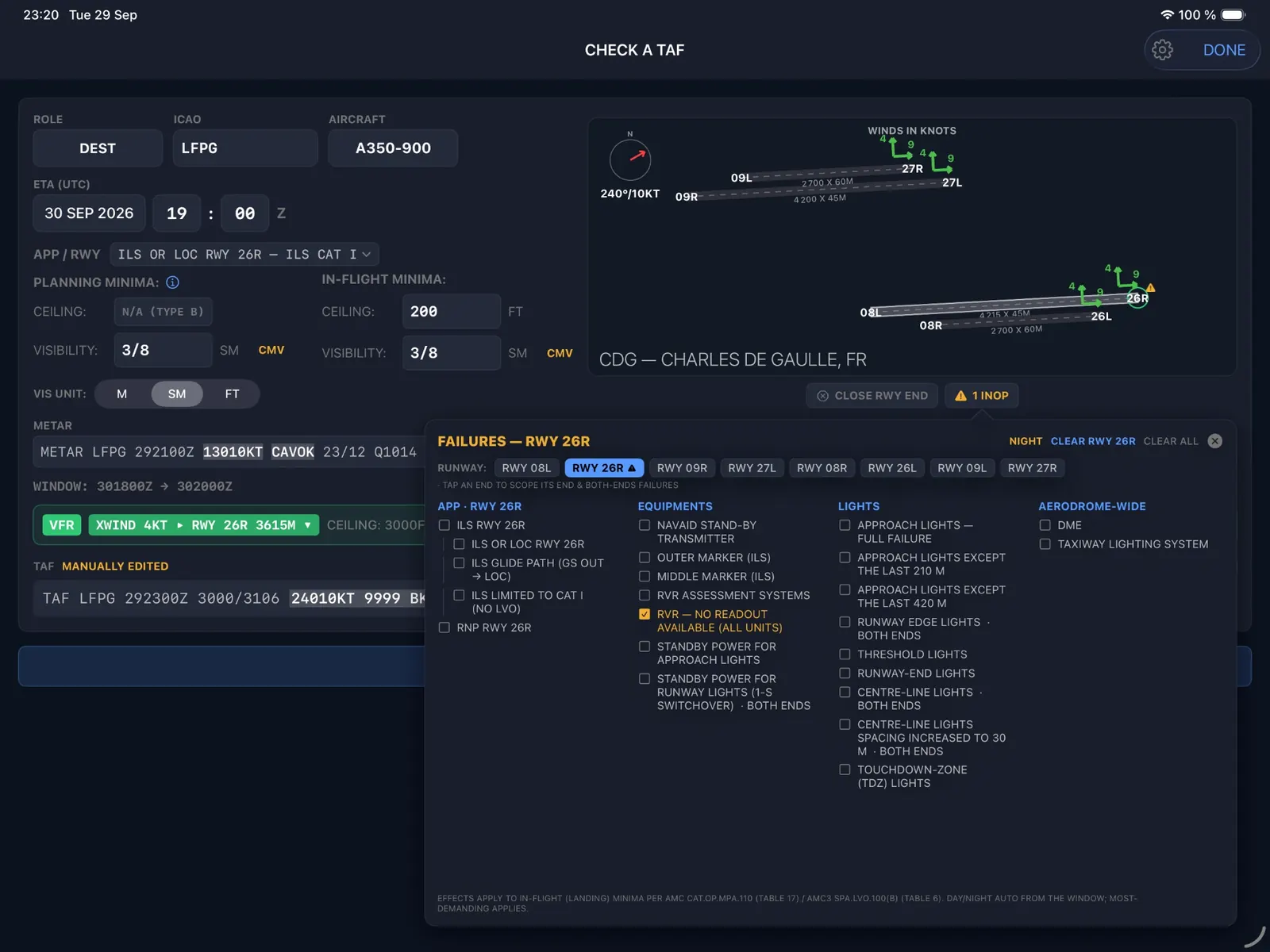The width and height of the screenshot is (1270, 952).
Task: Click planning visibility 3/8 field
Action: (x=164, y=350)
